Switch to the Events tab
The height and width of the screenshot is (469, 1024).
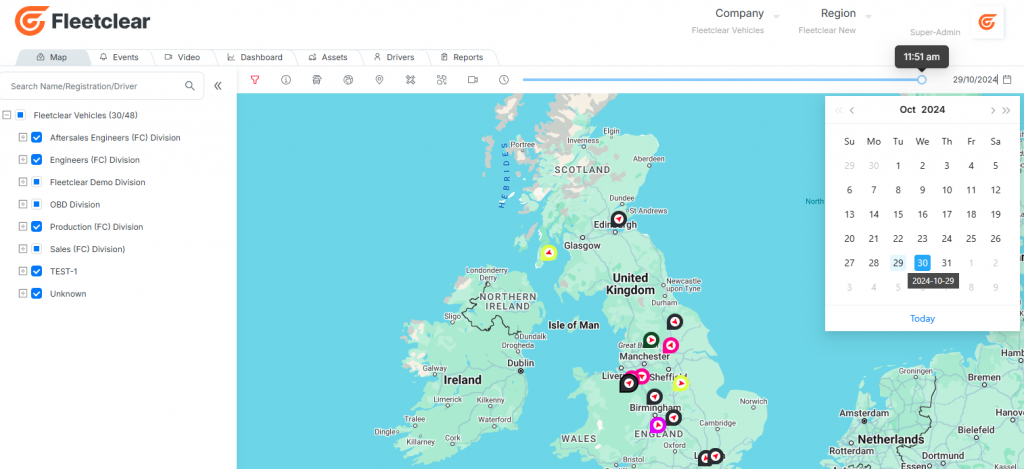(119, 57)
